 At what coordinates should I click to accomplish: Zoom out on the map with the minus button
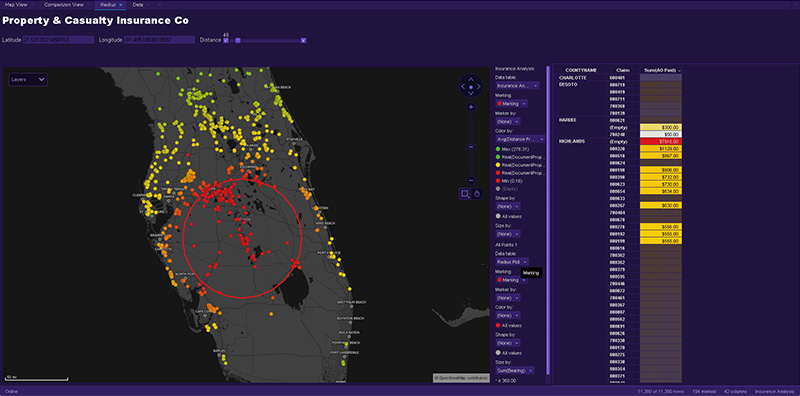(x=471, y=180)
